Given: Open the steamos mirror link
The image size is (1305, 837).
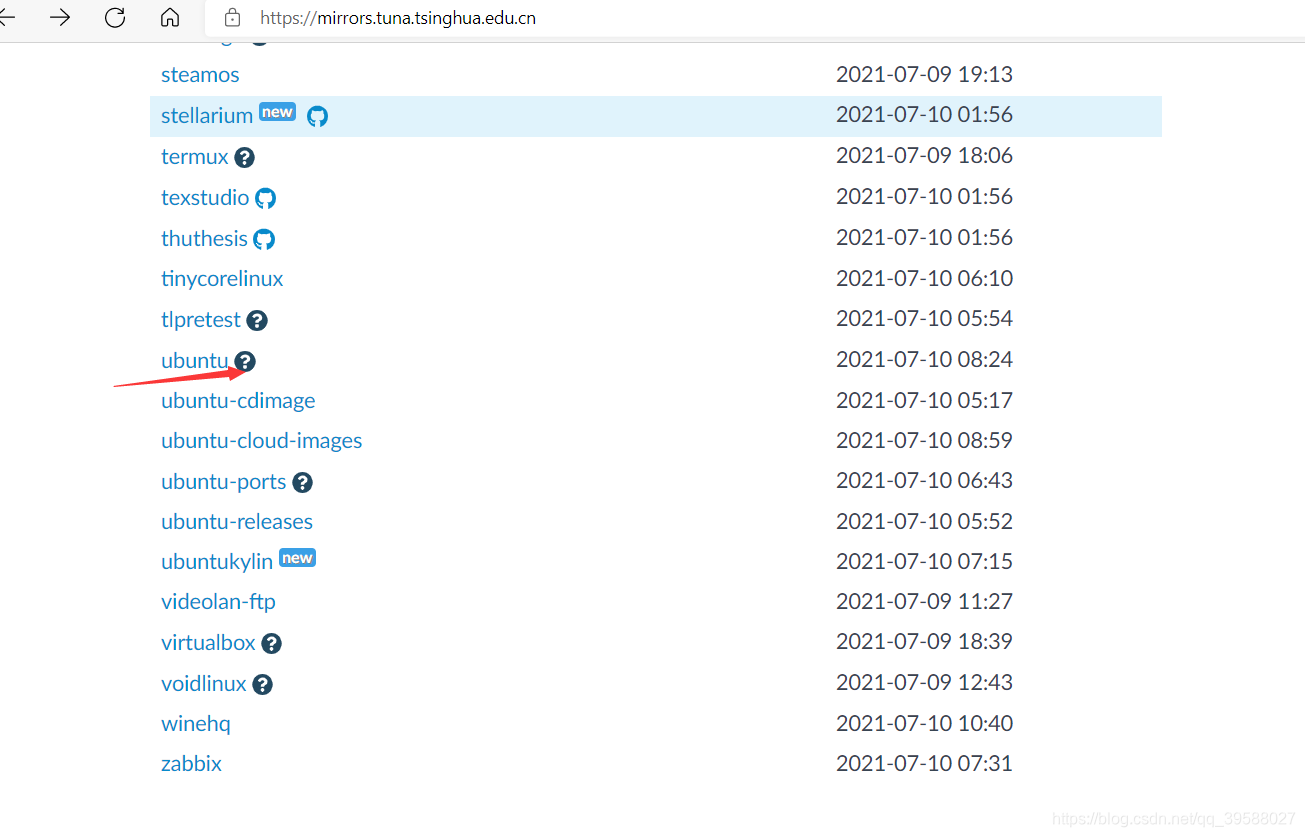Looking at the screenshot, I should click(x=200, y=75).
